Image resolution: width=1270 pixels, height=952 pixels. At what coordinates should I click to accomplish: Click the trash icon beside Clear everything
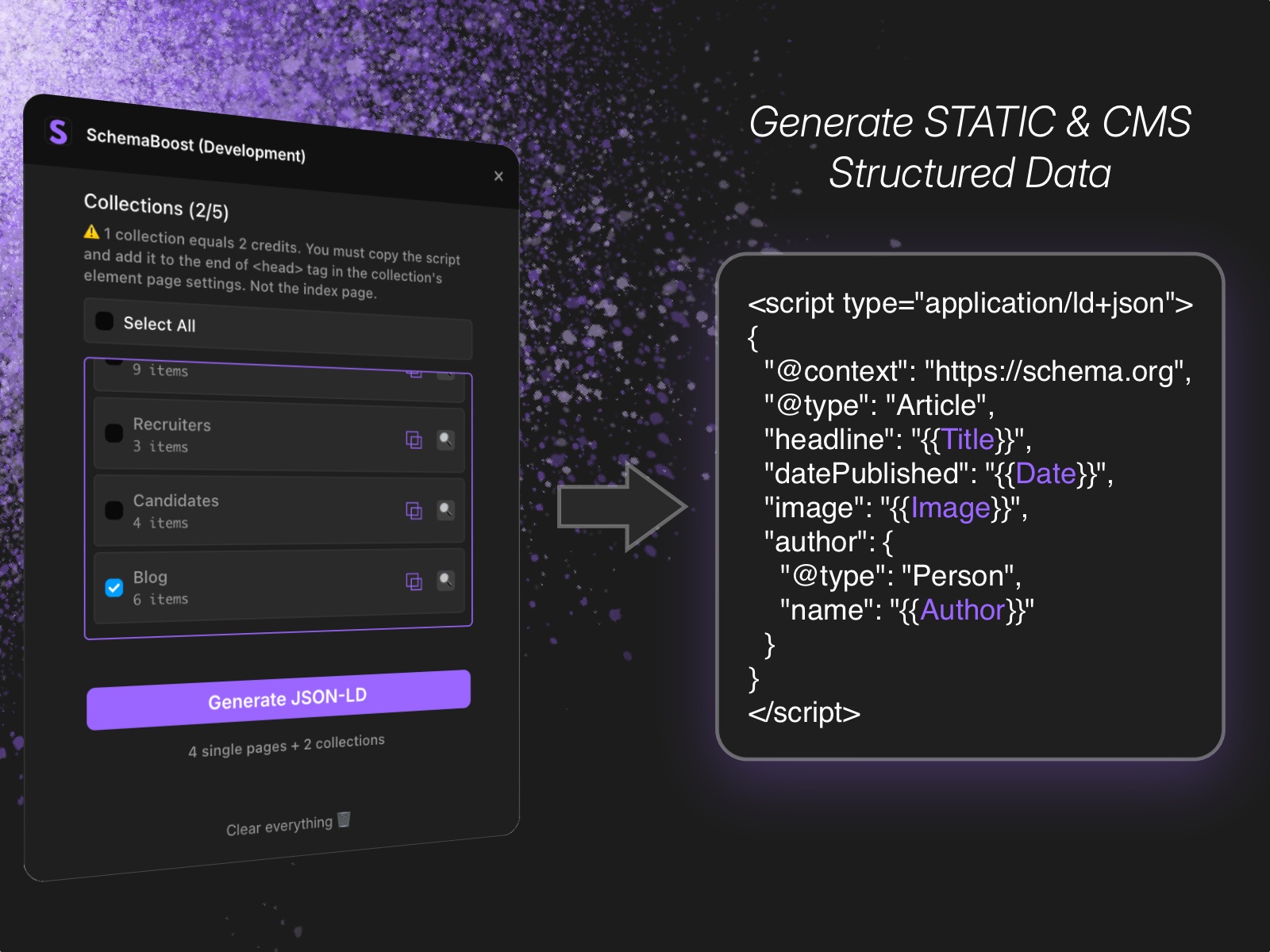click(344, 820)
